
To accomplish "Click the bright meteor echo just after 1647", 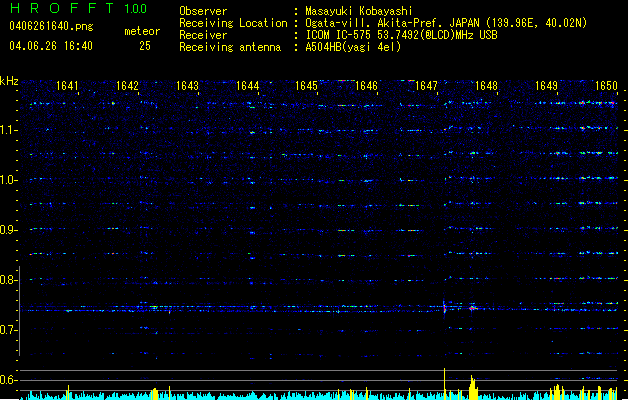I will coord(444,309).
